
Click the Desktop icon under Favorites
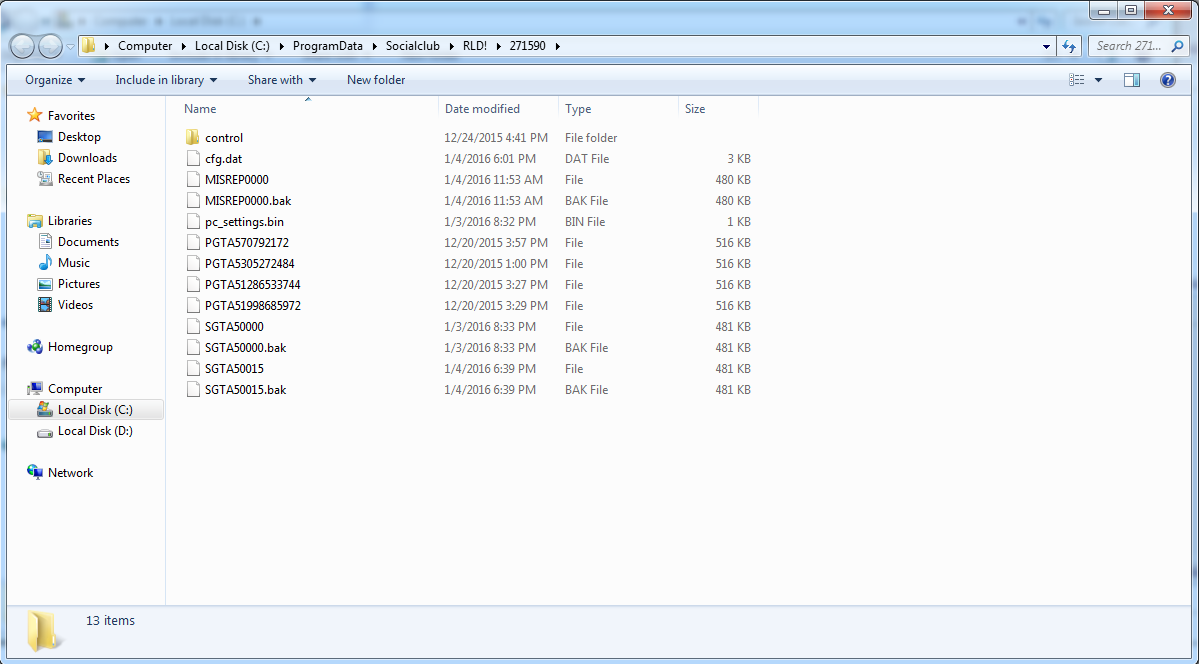(x=45, y=137)
